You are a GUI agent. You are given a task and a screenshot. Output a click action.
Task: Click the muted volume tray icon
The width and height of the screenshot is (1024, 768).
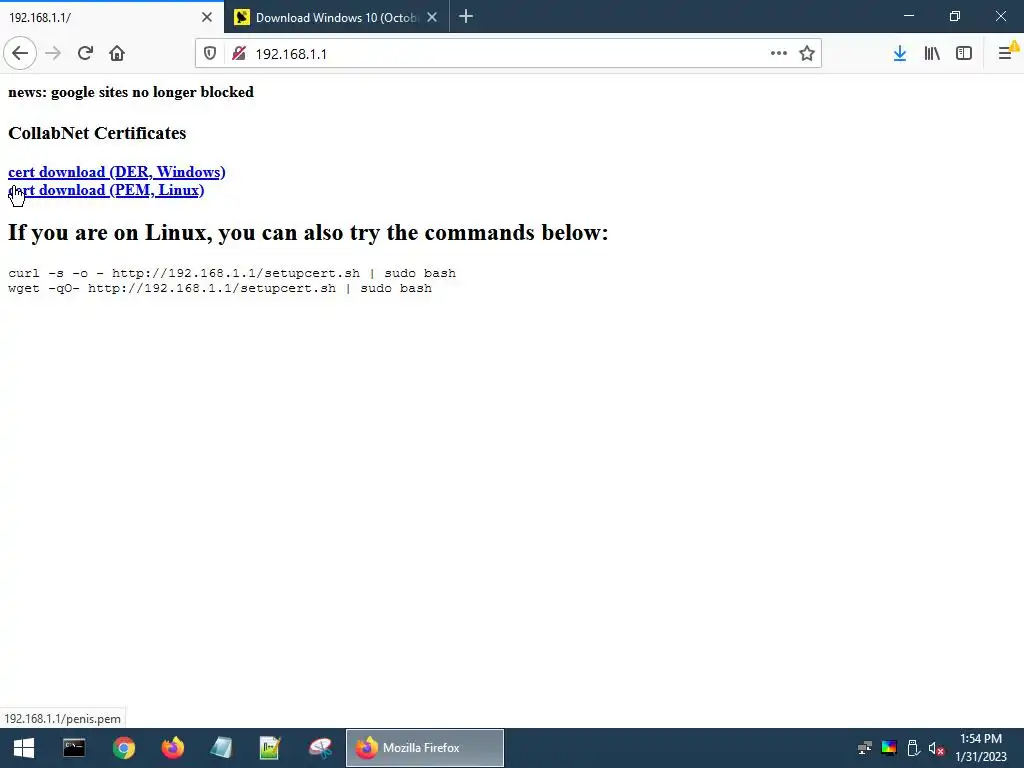936,748
